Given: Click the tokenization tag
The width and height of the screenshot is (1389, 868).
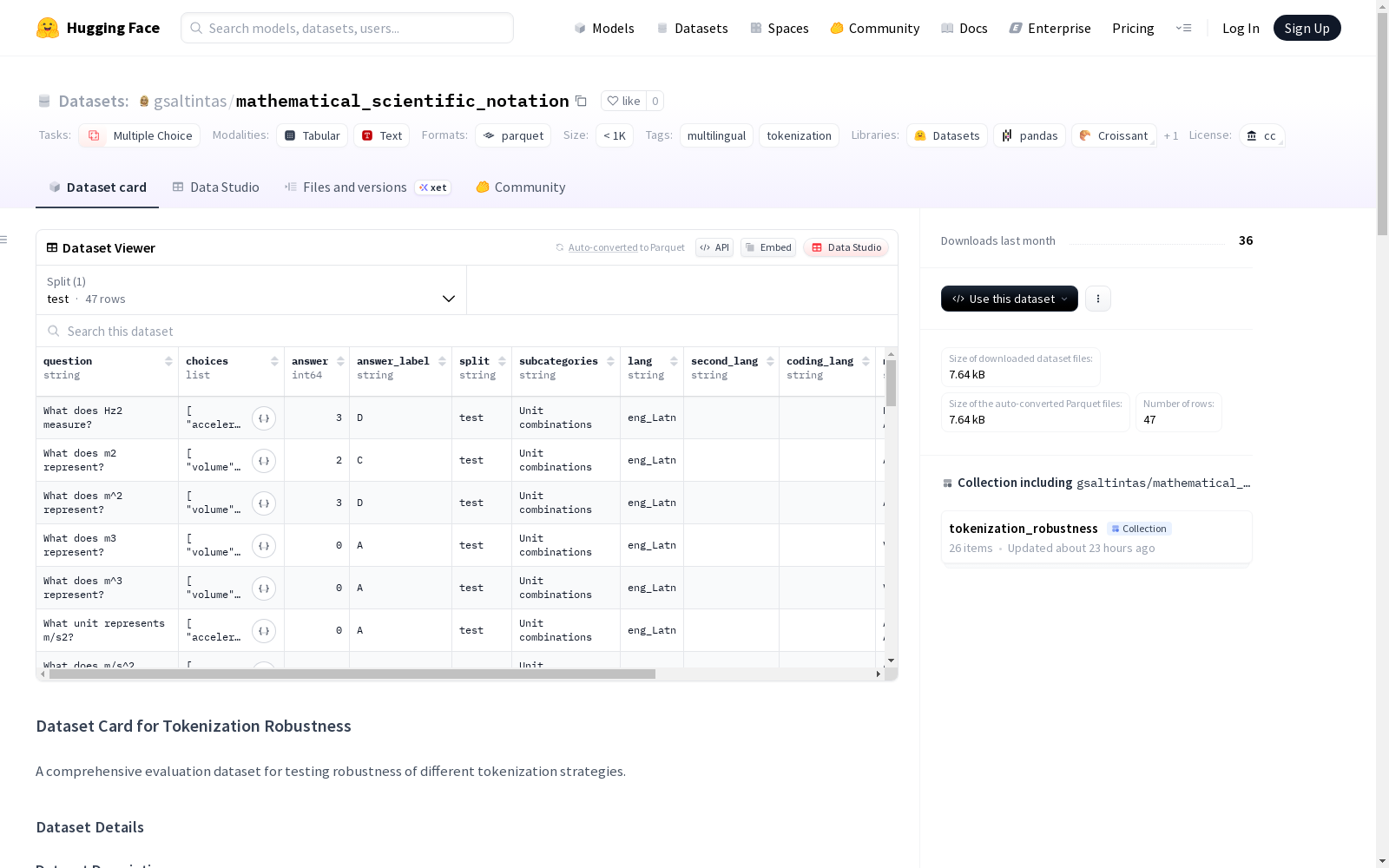Looking at the screenshot, I should (x=799, y=135).
